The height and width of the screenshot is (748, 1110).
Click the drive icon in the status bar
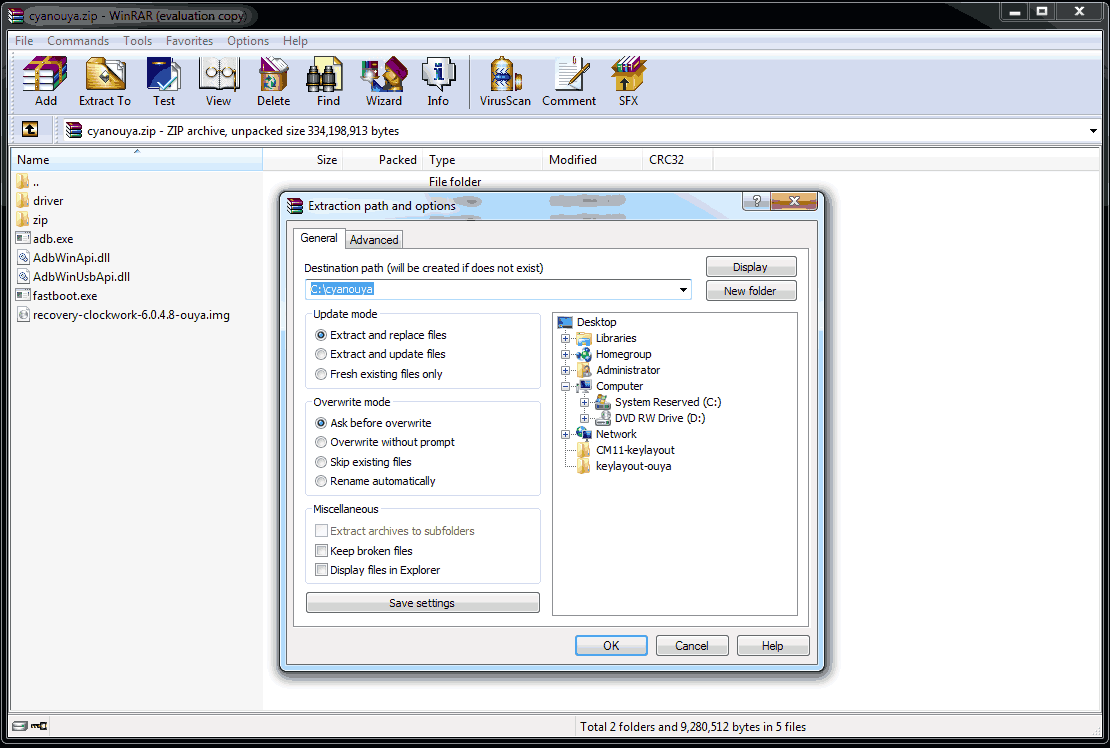(20, 726)
